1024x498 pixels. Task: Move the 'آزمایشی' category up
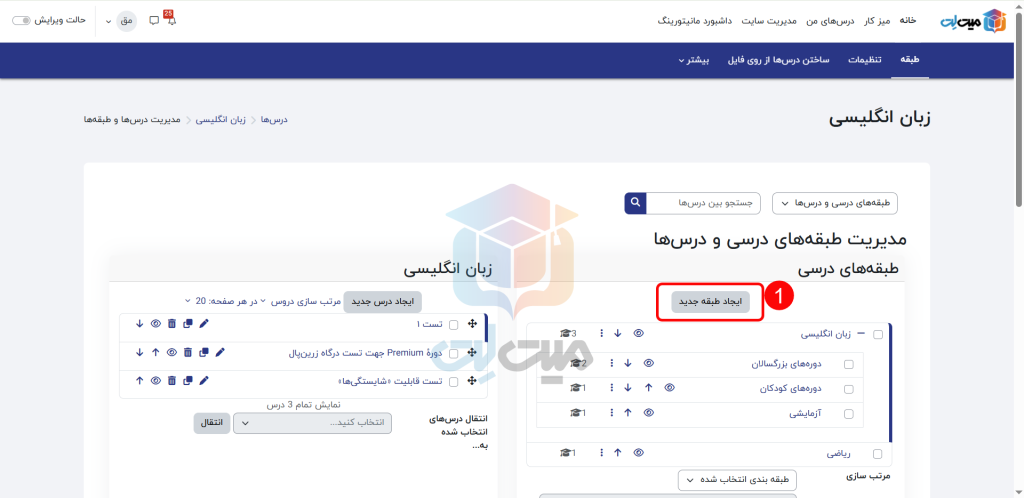[628, 412]
